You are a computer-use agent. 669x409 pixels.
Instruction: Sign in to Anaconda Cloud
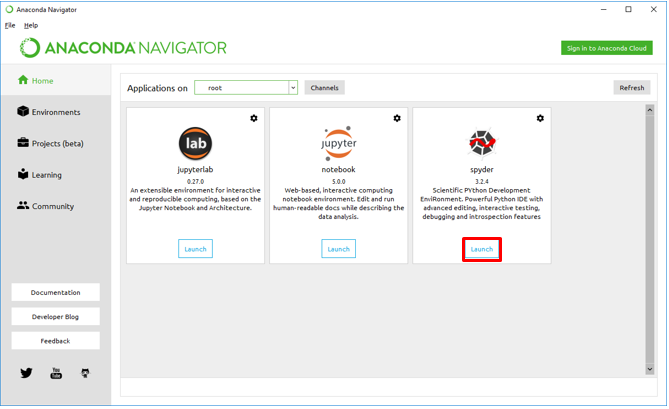tap(606, 48)
